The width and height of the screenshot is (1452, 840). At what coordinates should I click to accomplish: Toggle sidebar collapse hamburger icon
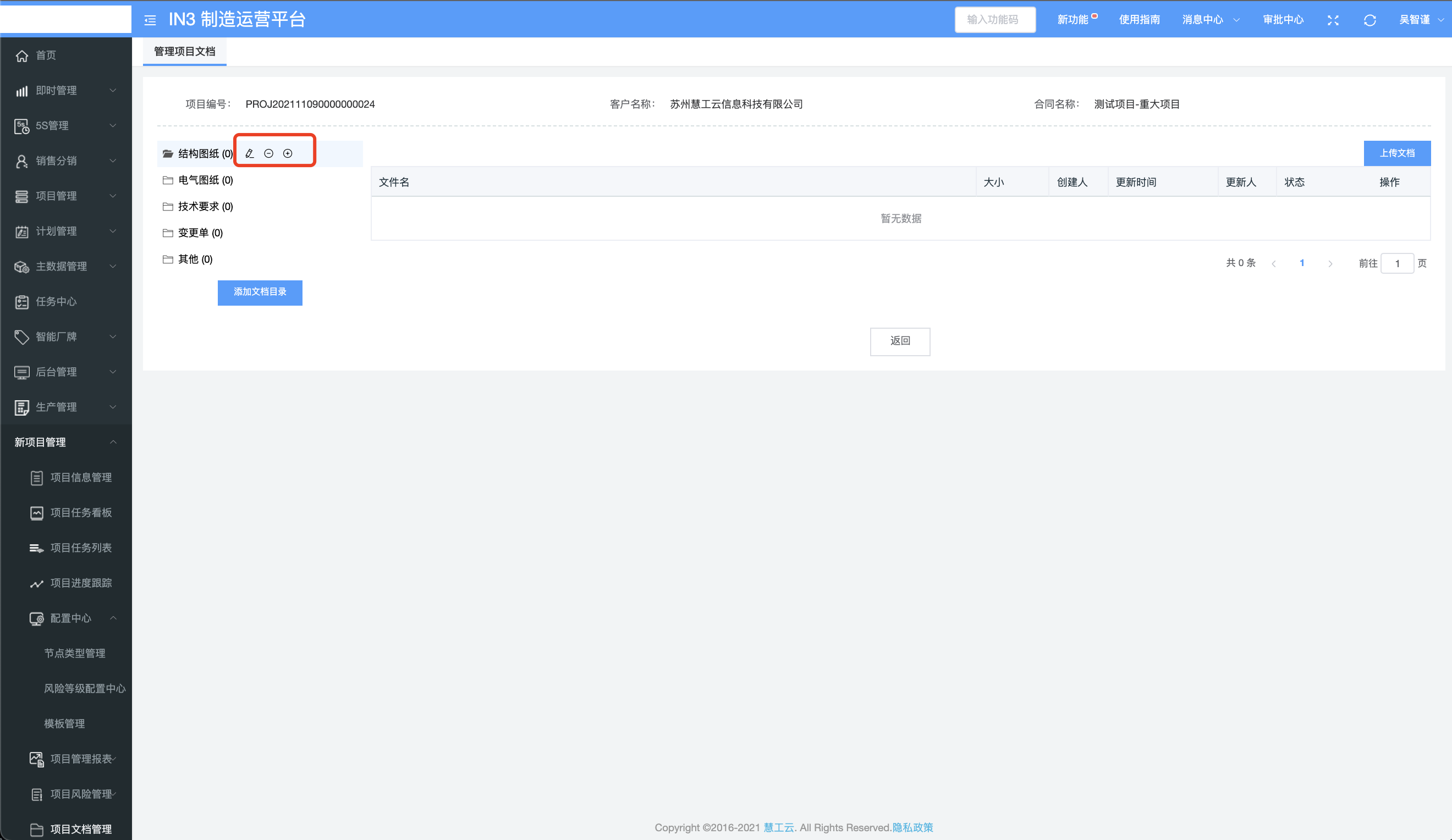point(150,20)
